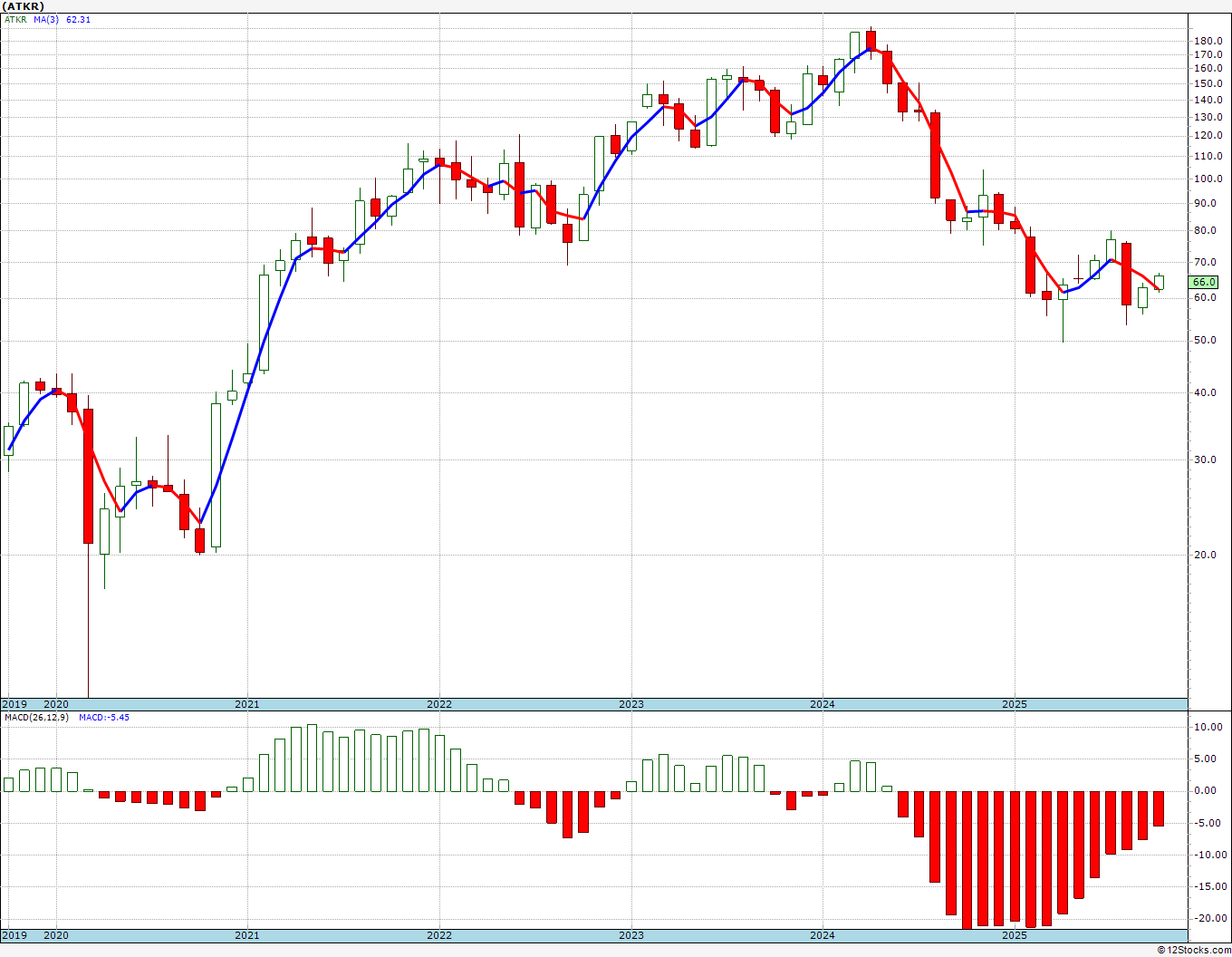Click the 180.0 price axis label
This screenshot has height=957, width=1232.
coord(1208,42)
